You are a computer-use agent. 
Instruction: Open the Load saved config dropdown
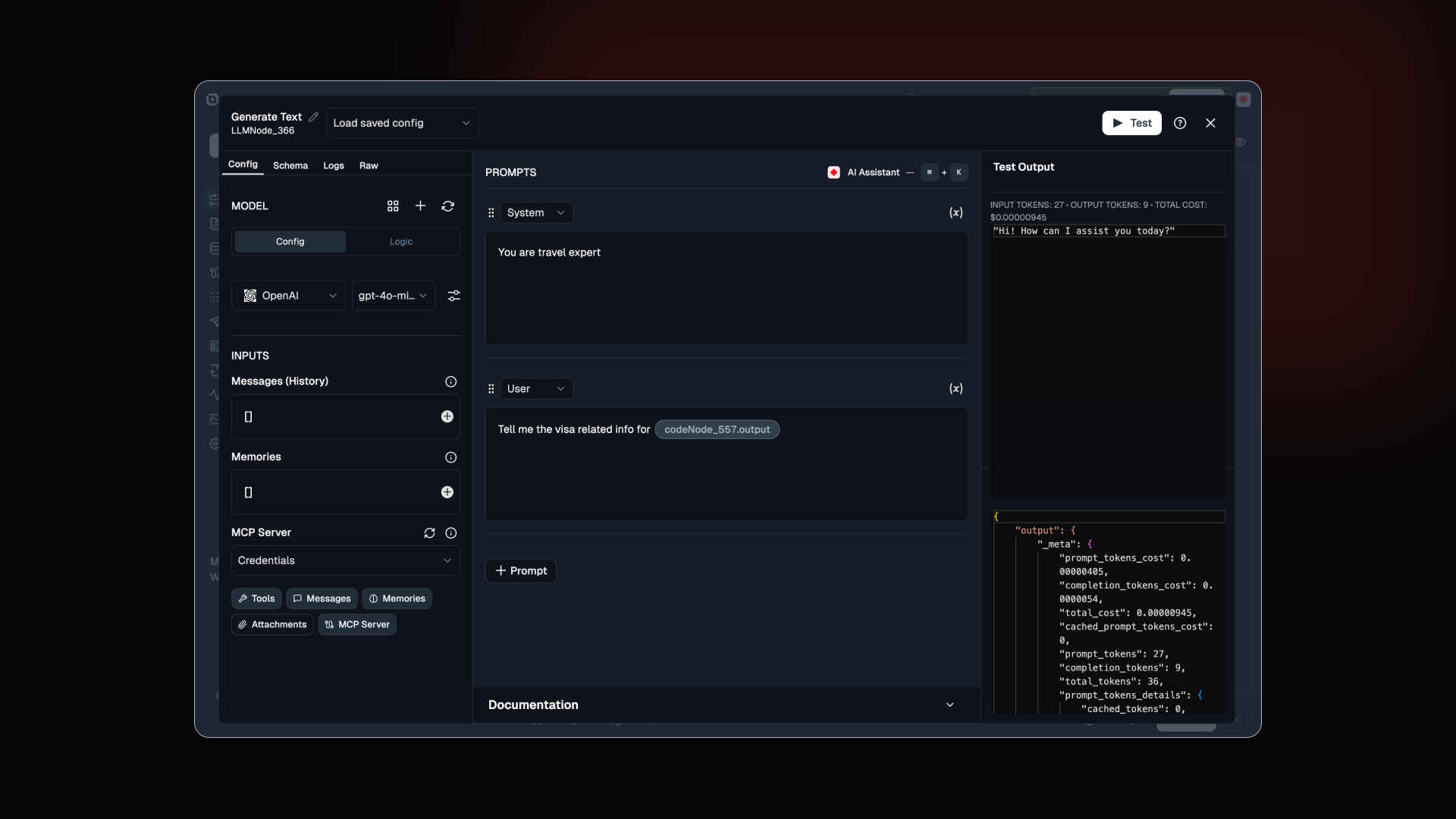coord(402,123)
